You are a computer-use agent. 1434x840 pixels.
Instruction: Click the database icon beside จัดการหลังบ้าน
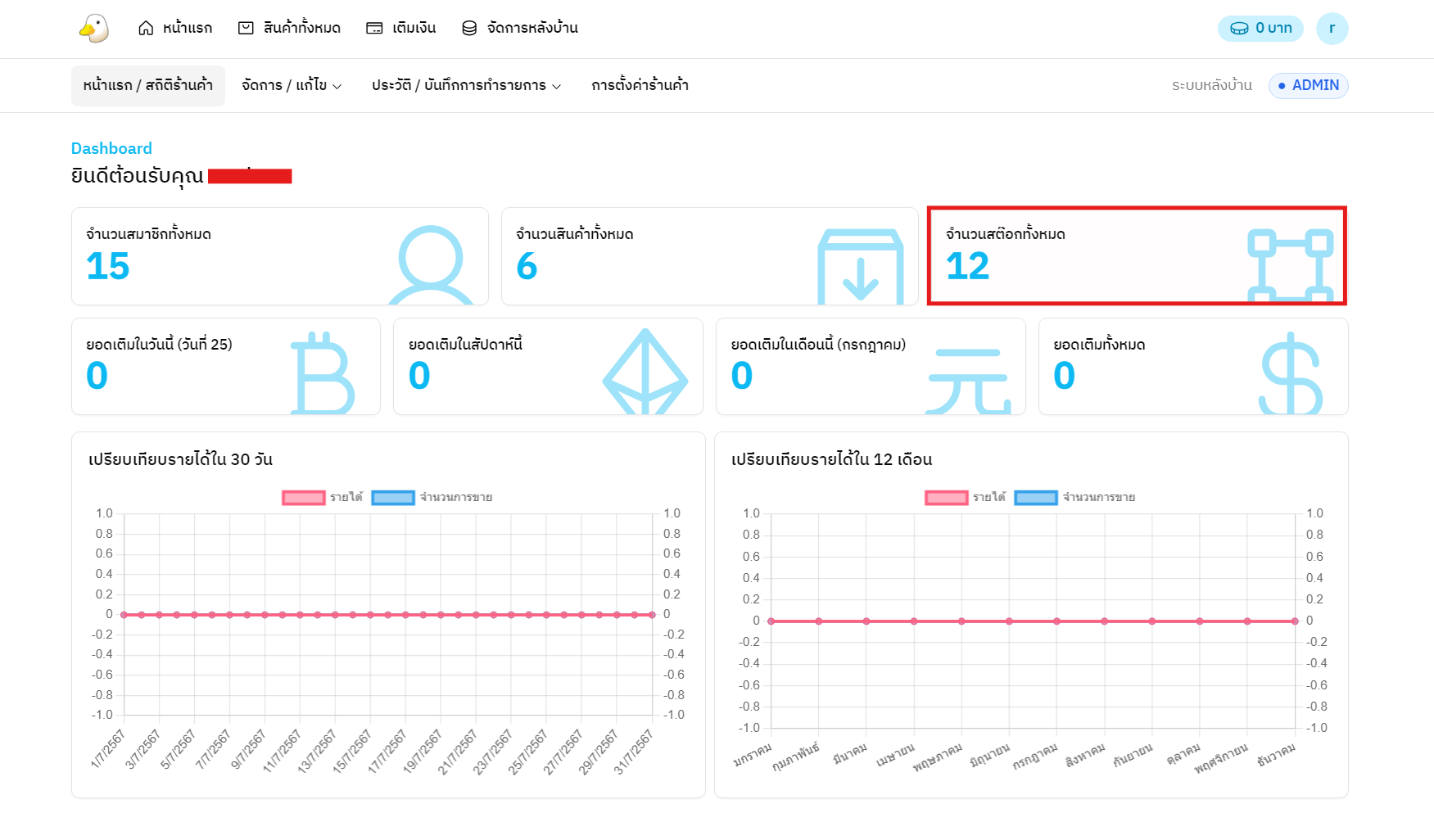coord(469,28)
